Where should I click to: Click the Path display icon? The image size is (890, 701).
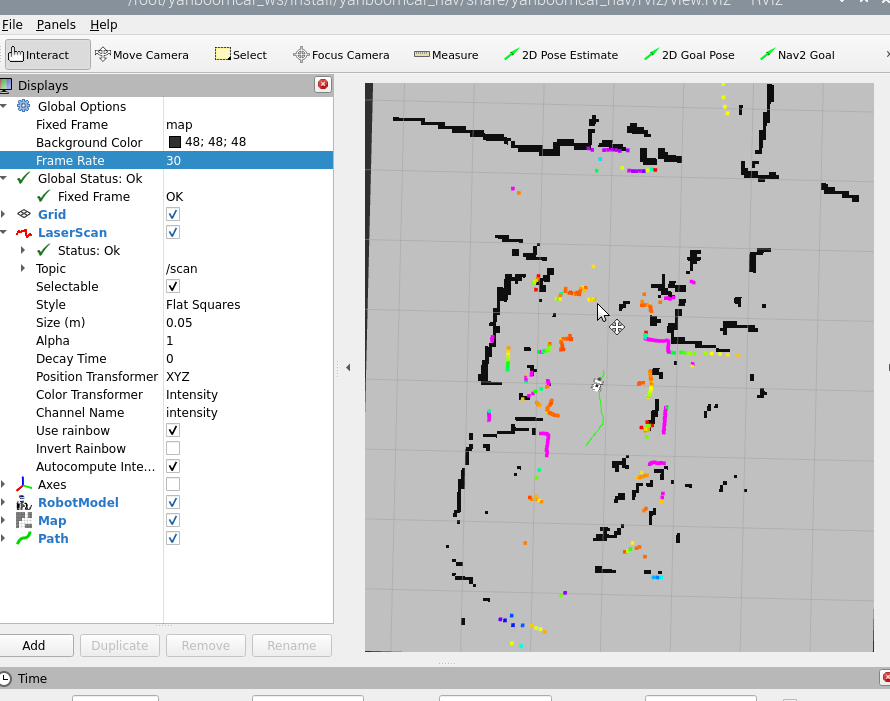point(24,539)
